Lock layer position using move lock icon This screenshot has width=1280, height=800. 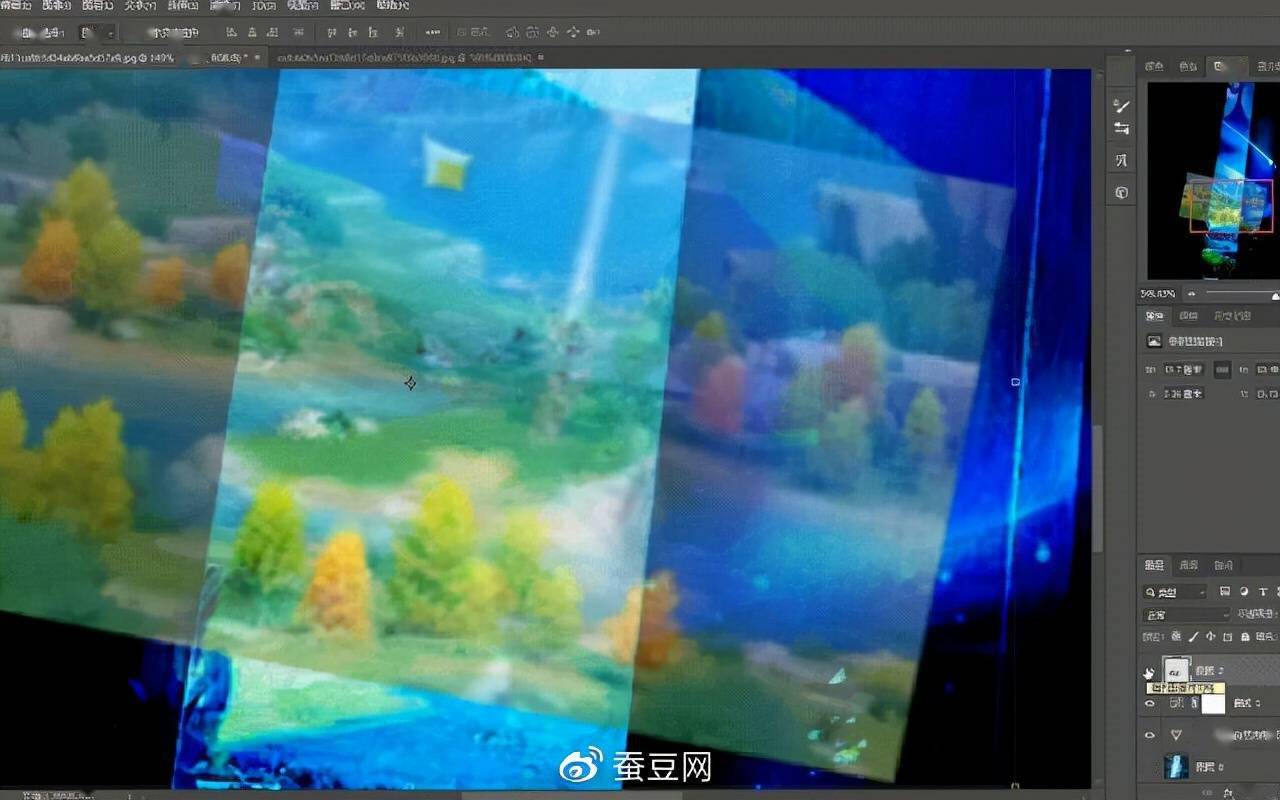(1211, 636)
